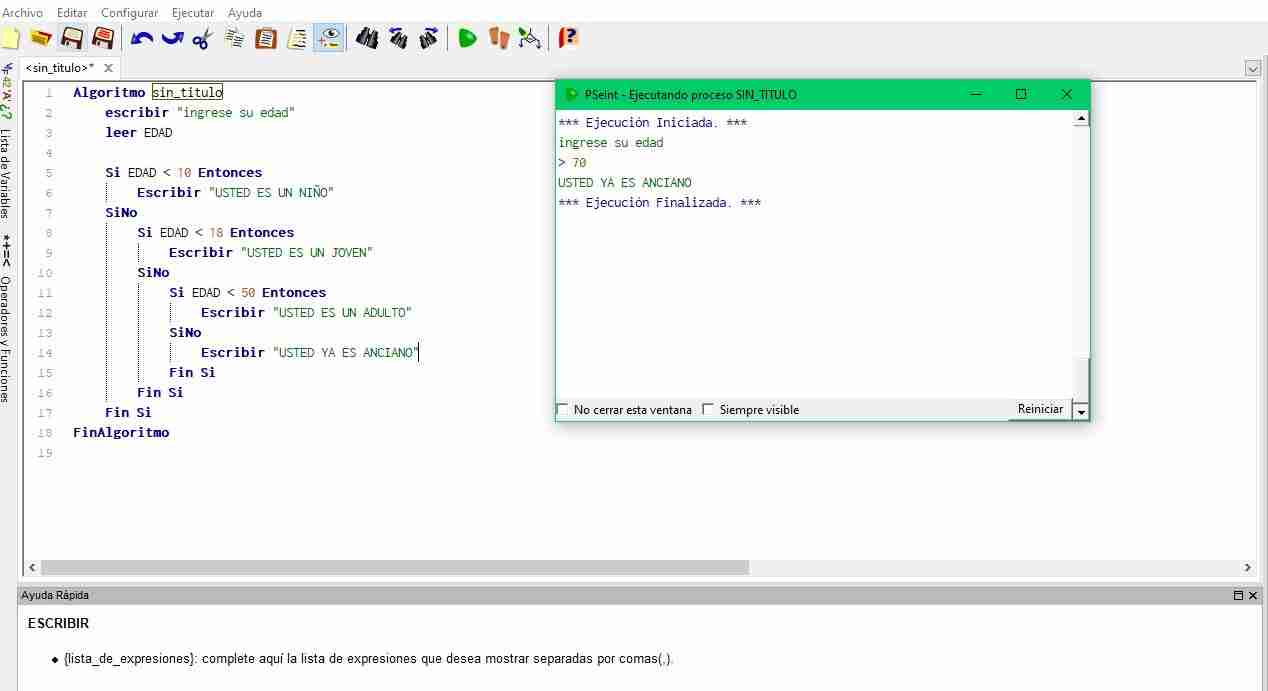This screenshot has width=1268, height=691.
Task: Open the Lista de Variables side panel
Action: pos(5,174)
